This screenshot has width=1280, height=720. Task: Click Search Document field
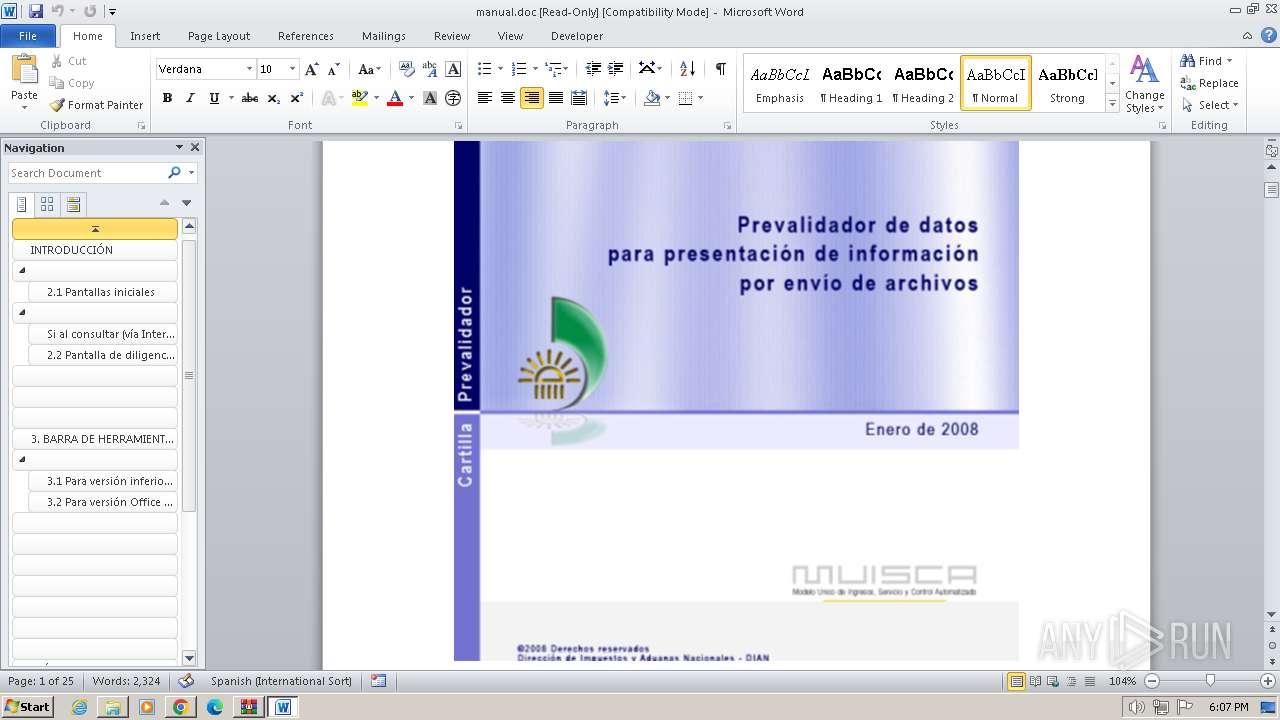pyautogui.click(x=88, y=173)
